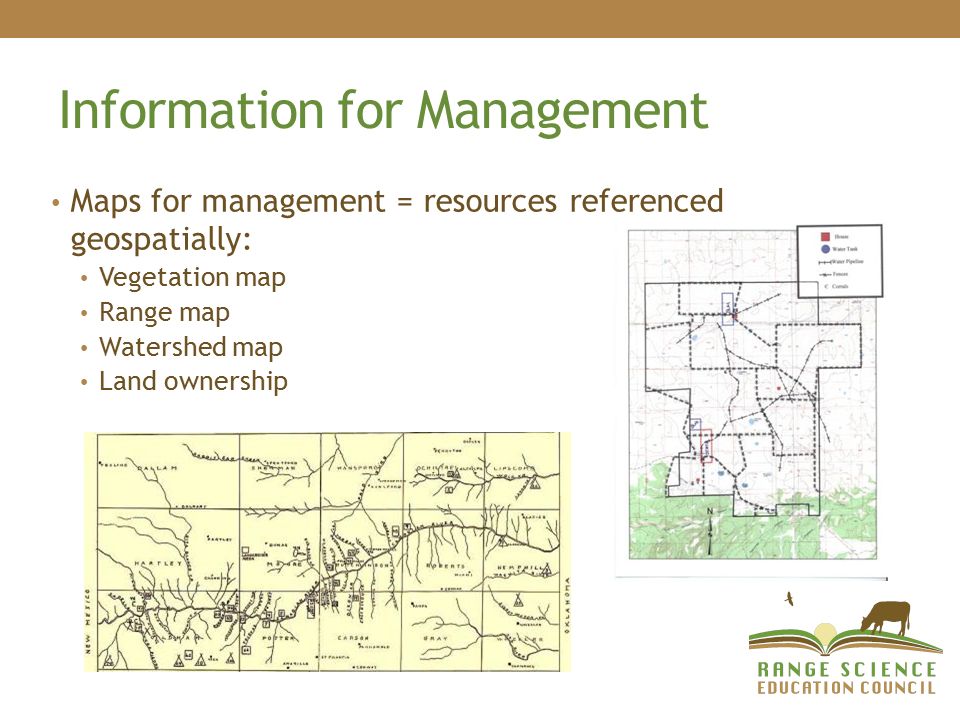
Task: Click the blue Water Tank legend symbol
Action: point(825,249)
